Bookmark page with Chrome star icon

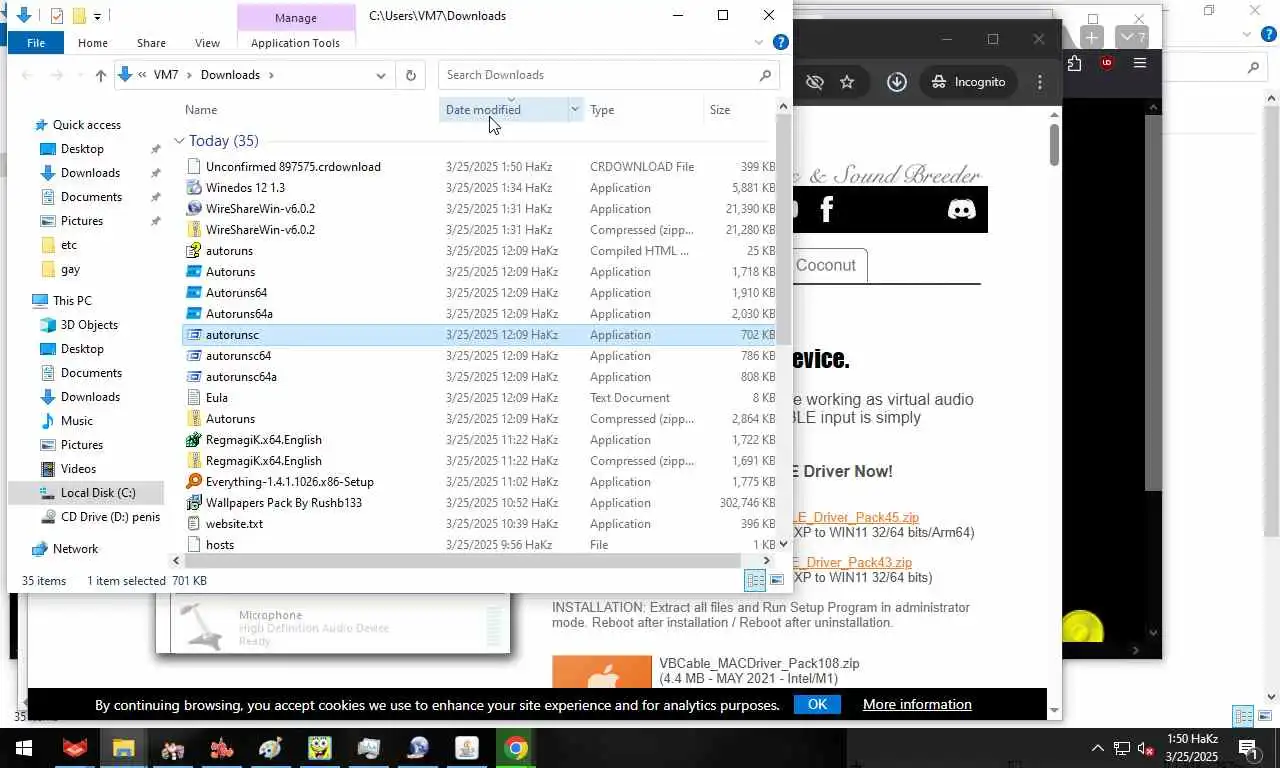(847, 82)
